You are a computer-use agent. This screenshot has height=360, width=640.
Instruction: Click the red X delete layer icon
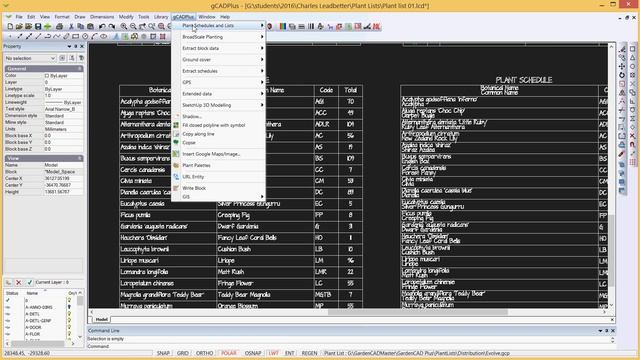pos(18,282)
